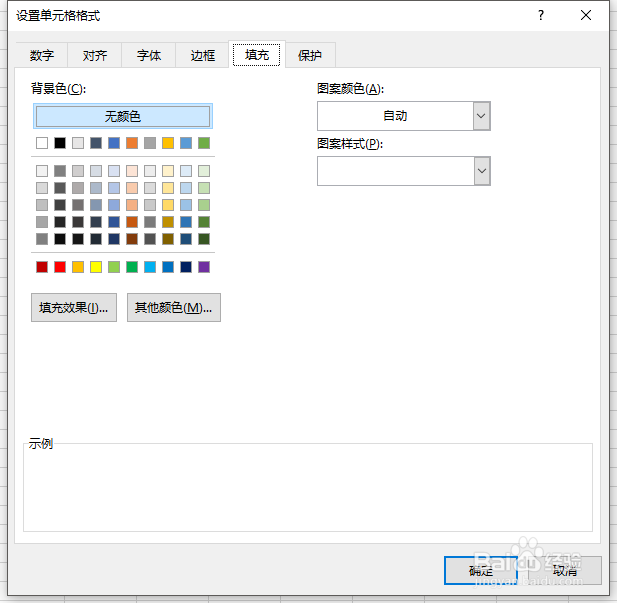Go to the 字体 tab

(x=149, y=56)
